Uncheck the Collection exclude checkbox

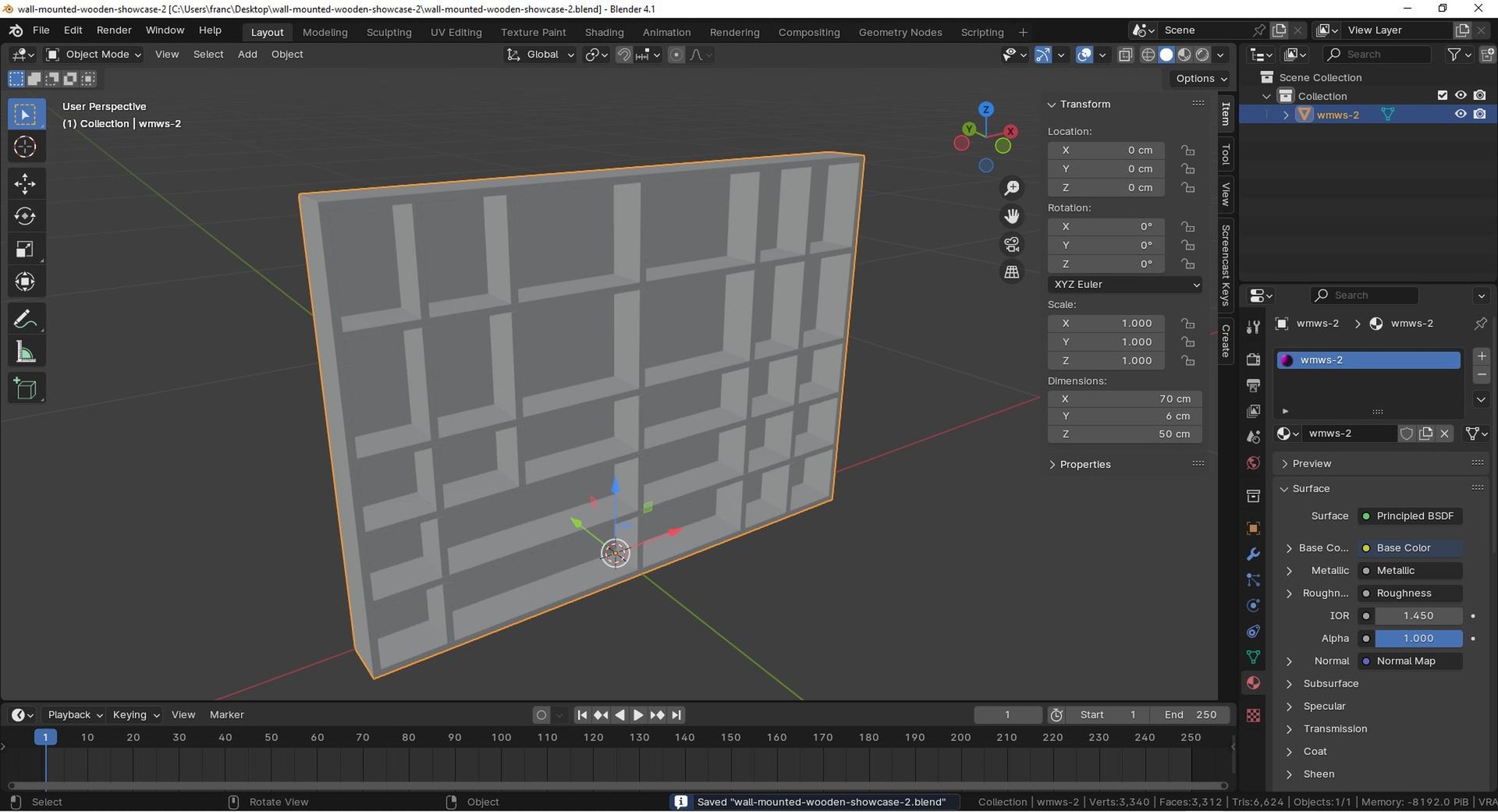click(1443, 95)
